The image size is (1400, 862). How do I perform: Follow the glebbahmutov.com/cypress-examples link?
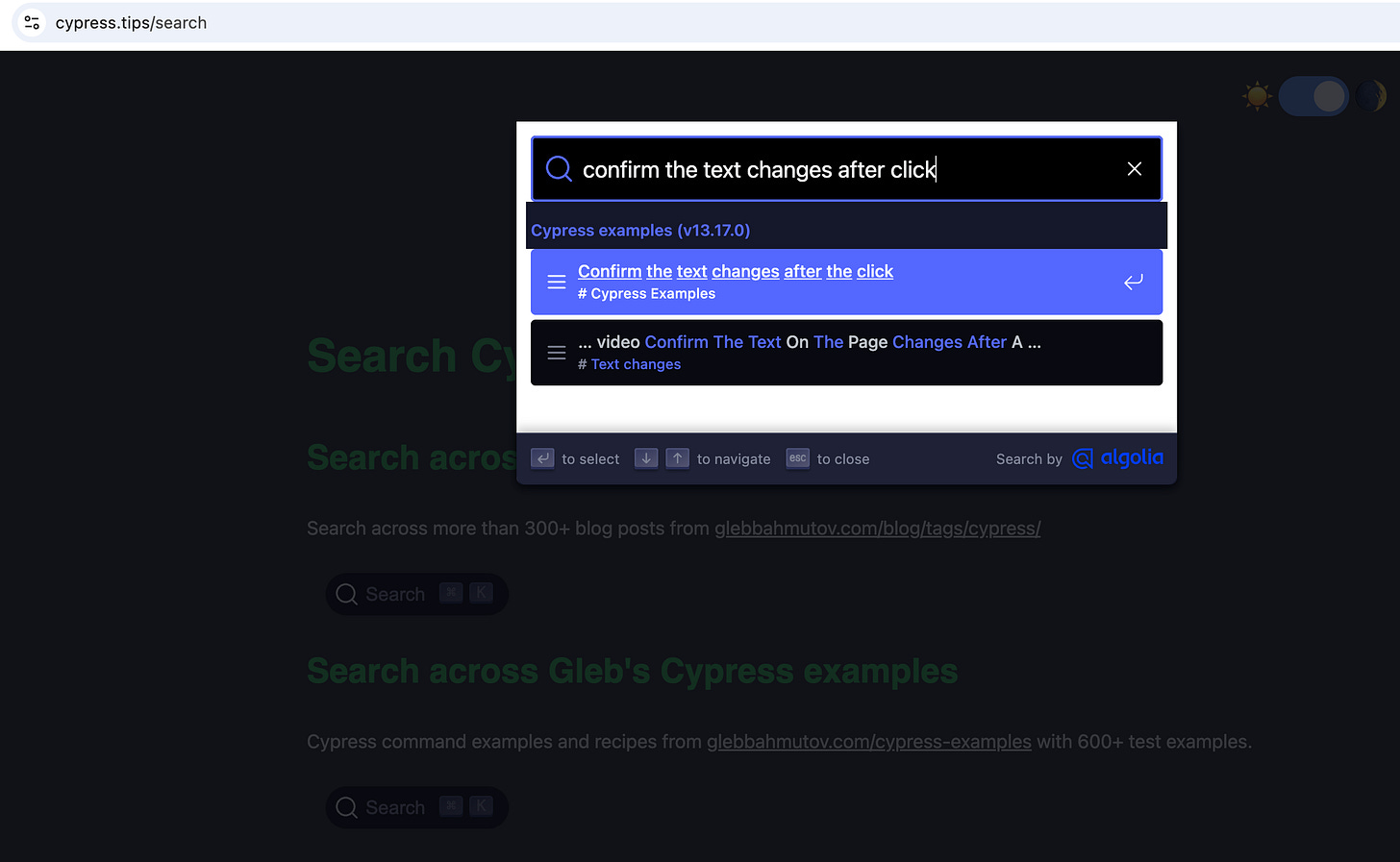pyautogui.click(x=868, y=741)
